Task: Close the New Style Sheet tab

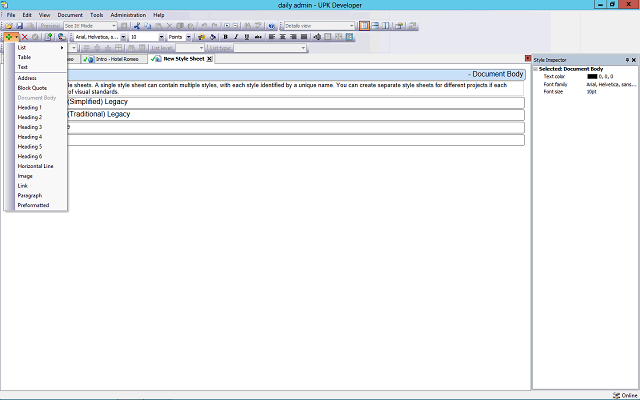Action: point(209,59)
